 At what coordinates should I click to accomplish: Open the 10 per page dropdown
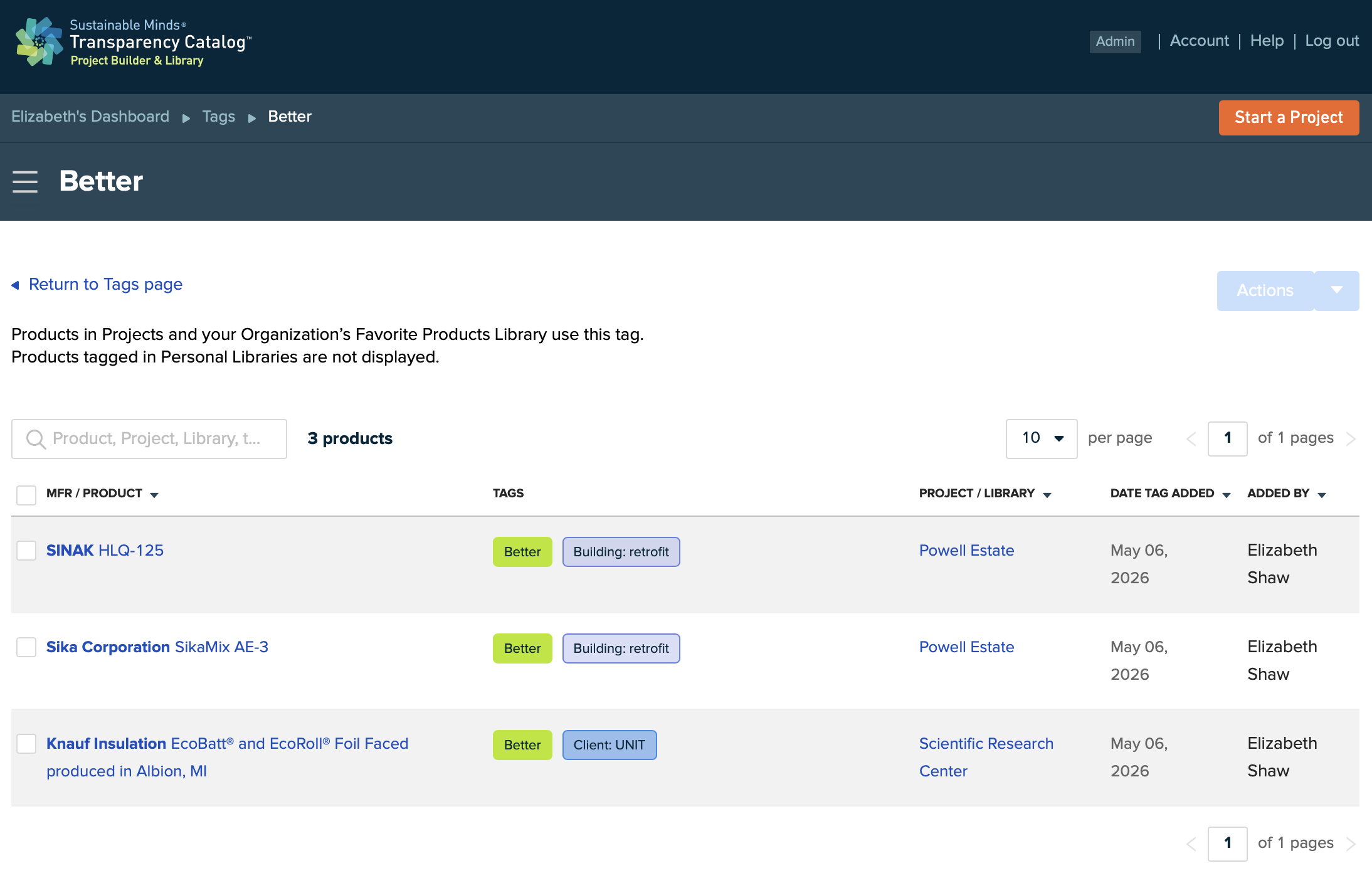1042,438
